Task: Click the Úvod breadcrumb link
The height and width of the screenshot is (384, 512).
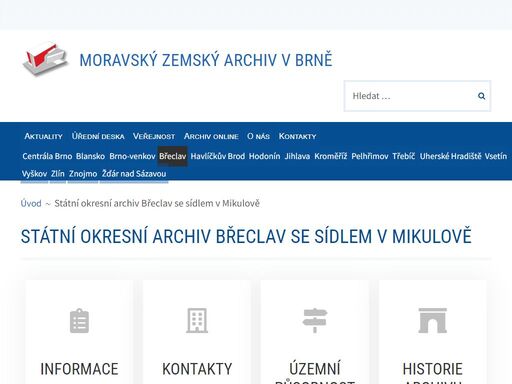Action: click(31, 203)
